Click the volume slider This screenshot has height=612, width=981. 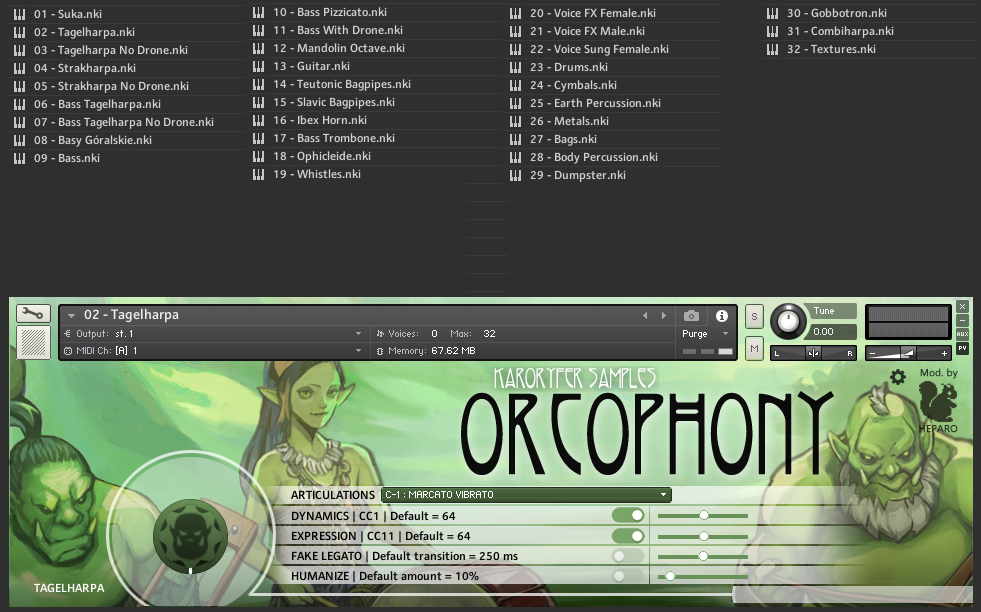(x=908, y=354)
